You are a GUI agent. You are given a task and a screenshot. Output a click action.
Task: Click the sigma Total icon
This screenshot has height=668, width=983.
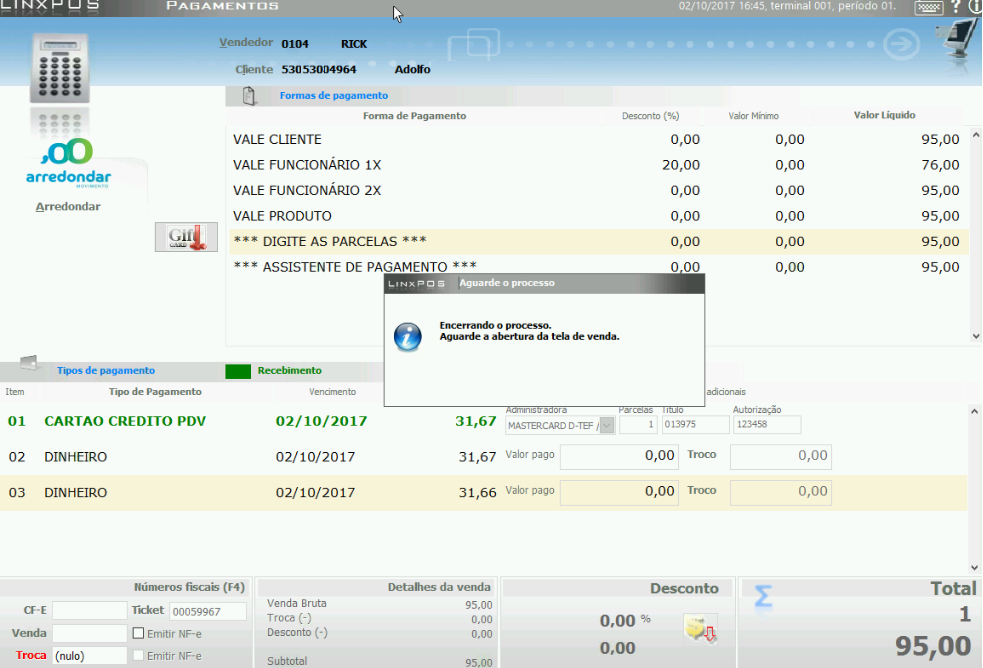762,596
